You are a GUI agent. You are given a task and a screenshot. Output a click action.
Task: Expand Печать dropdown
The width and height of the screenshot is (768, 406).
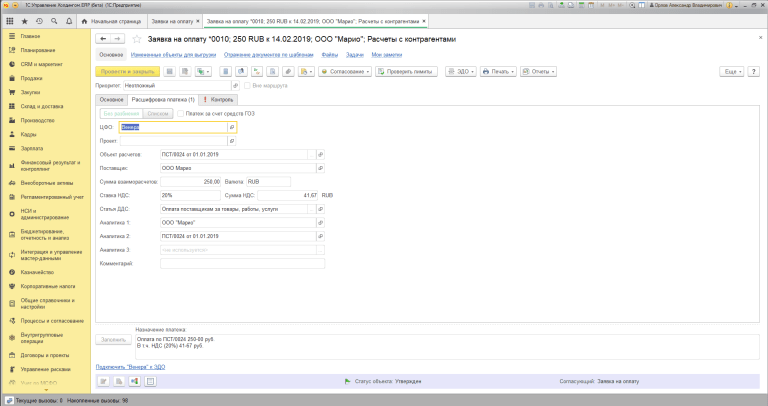pos(498,72)
